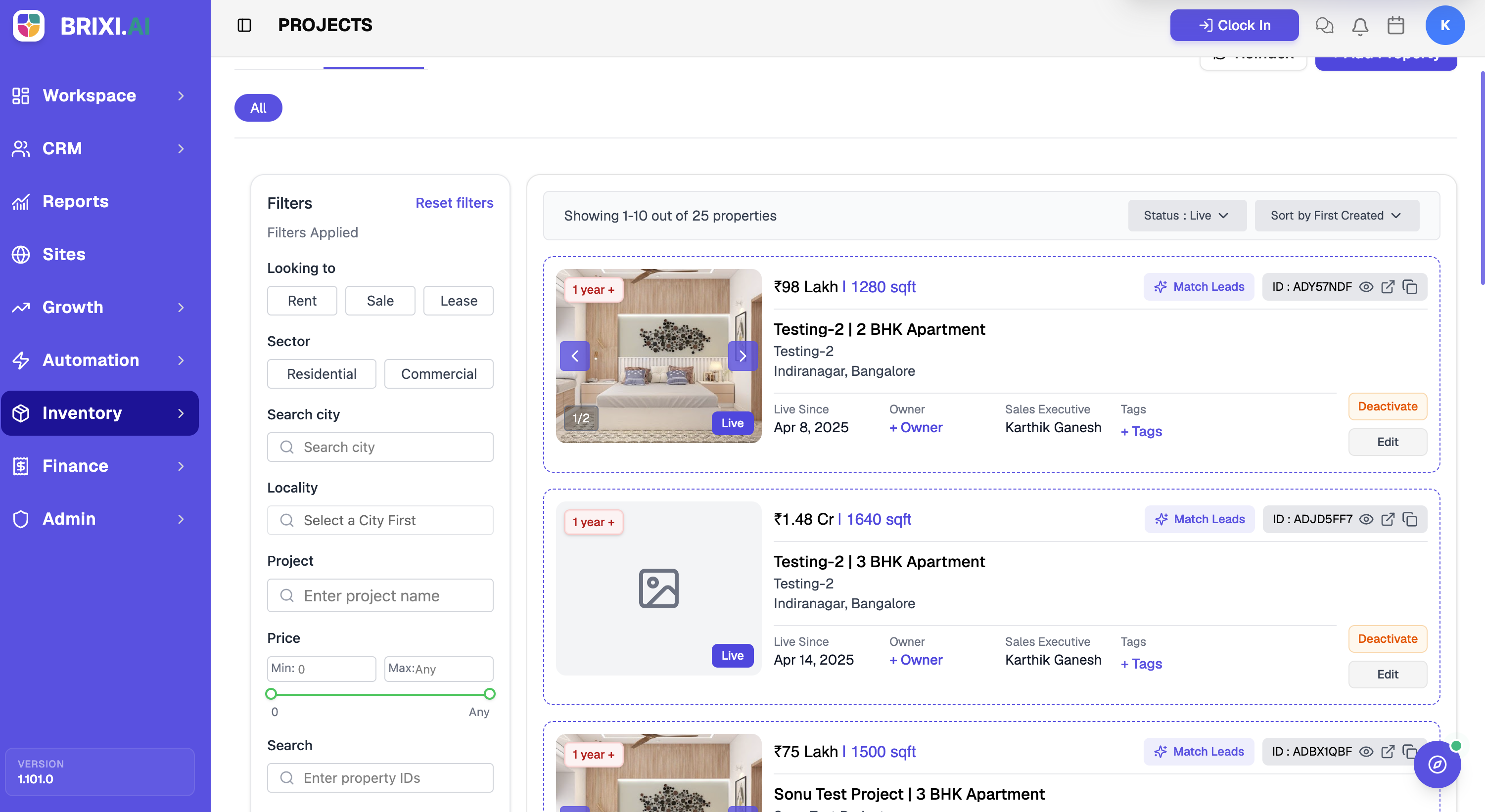Open the K user avatar menu
Image resolution: width=1485 pixels, height=812 pixels.
(x=1444, y=25)
